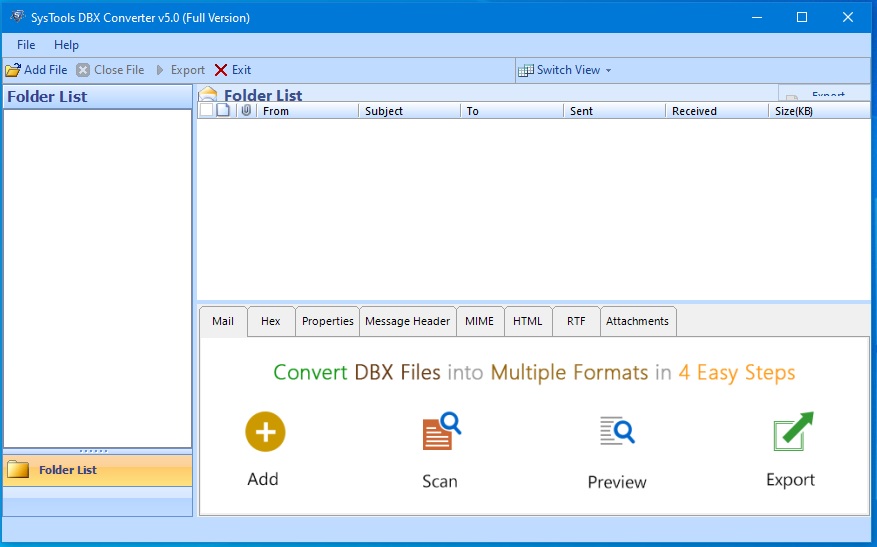This screenshot has height=547, width=877.
Task: Click the red Exit X icon
Action: click(x=221, y=70)
